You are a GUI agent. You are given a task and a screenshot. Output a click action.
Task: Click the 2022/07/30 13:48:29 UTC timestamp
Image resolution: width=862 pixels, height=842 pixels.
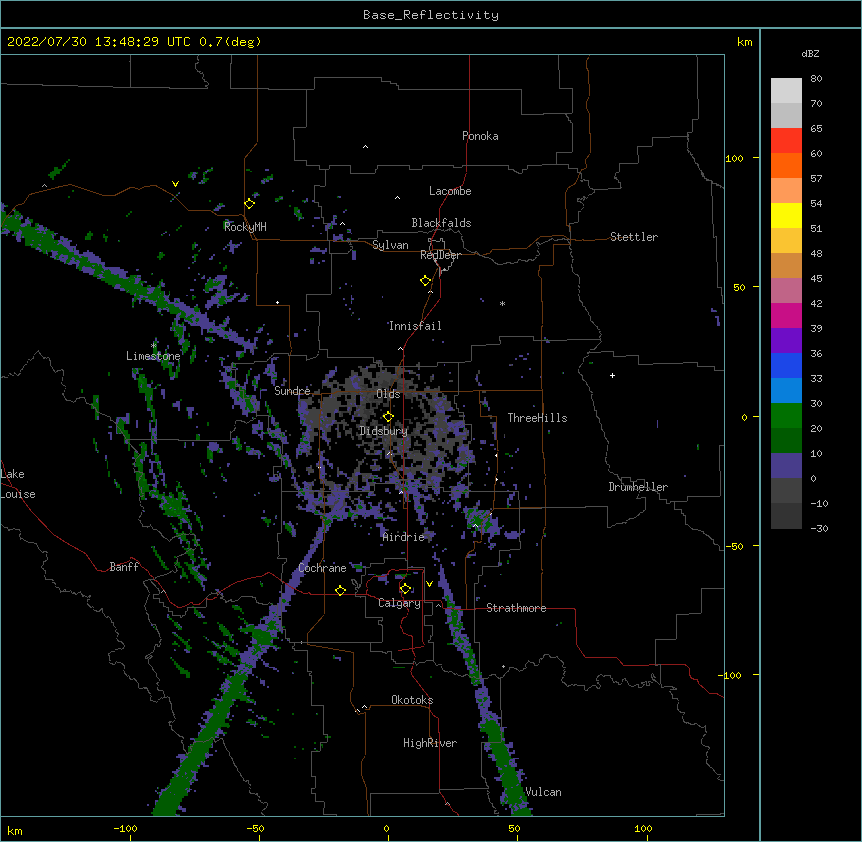99,42
